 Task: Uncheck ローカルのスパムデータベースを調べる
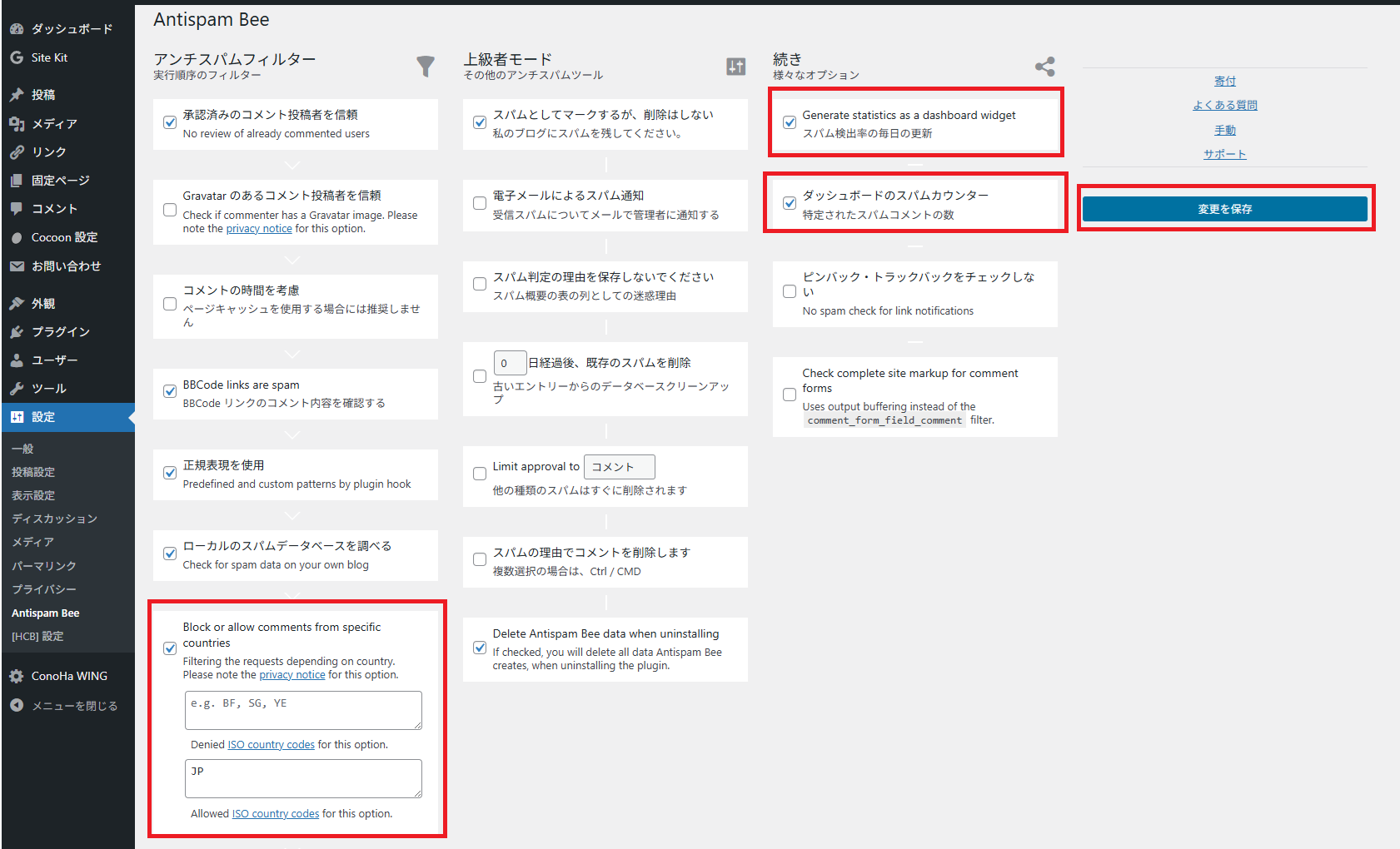point(170,554)
